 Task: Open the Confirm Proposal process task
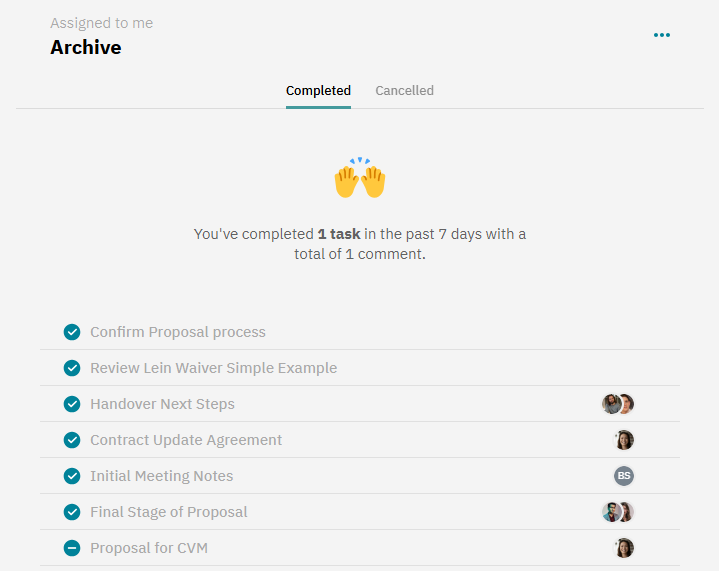click(x=178, y=332)
